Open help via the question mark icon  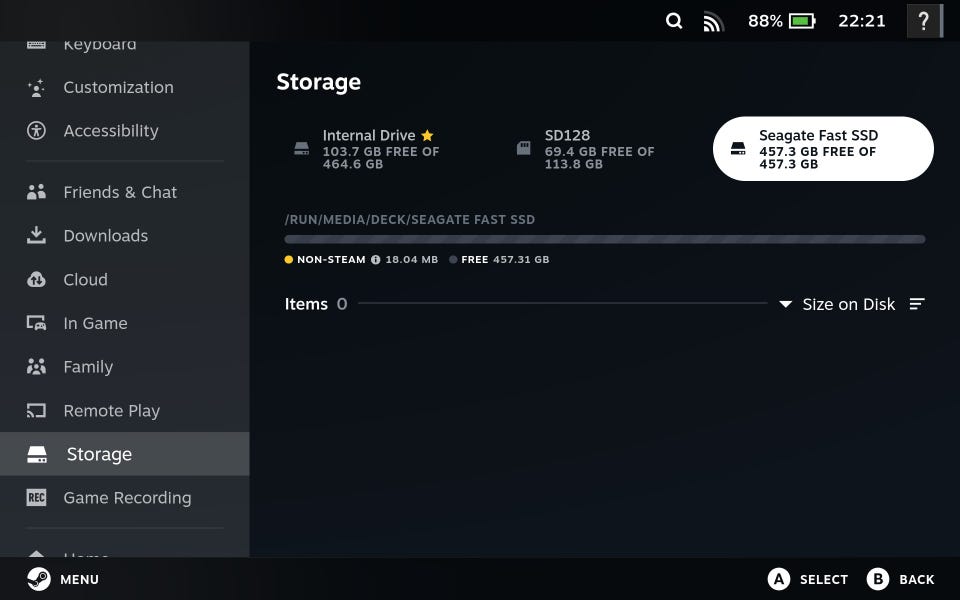(923, 21)
